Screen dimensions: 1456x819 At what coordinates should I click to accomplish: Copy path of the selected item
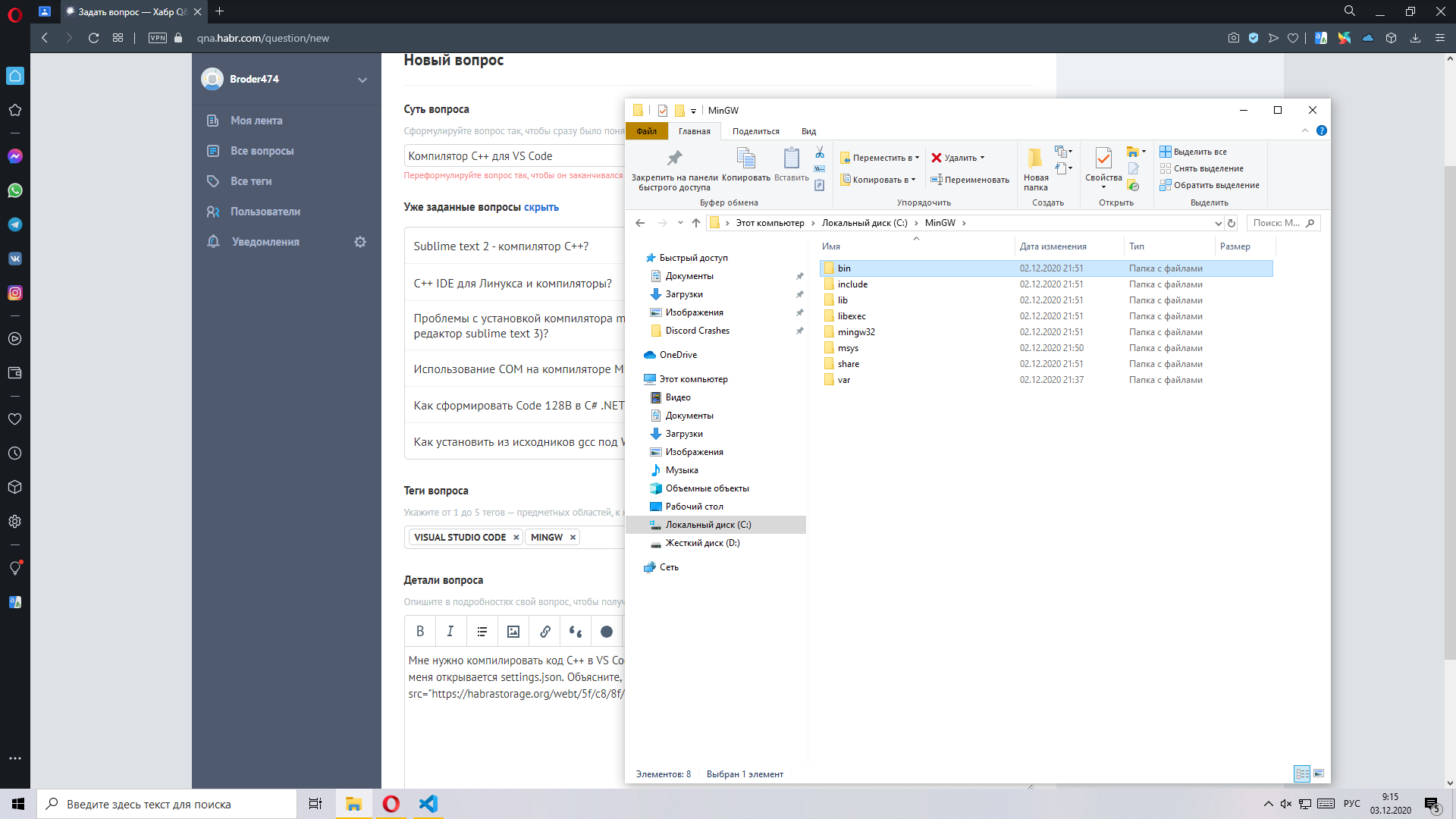pos(820,168)
